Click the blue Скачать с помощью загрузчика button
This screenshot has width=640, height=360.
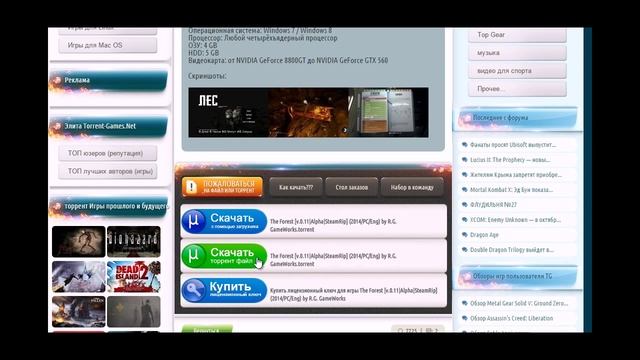[x=224, y=222]
